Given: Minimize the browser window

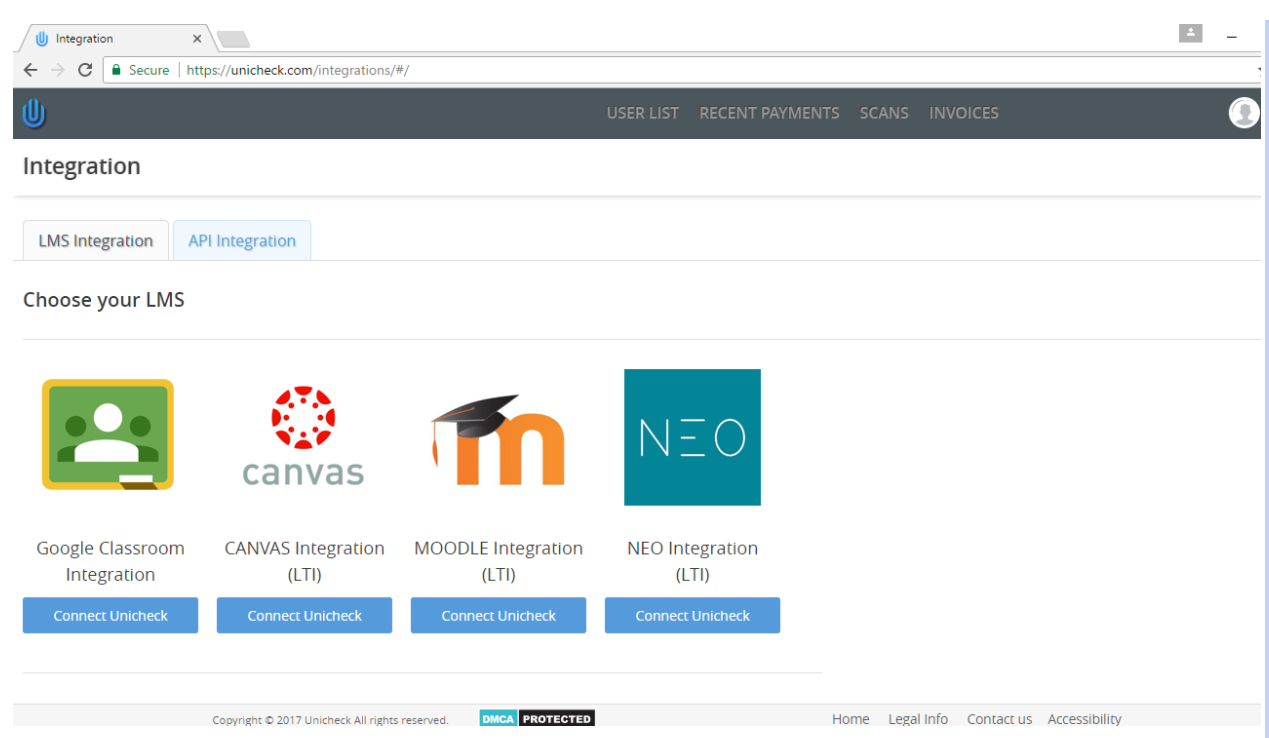Looking at the screenshot, I should pos(1232,37).
